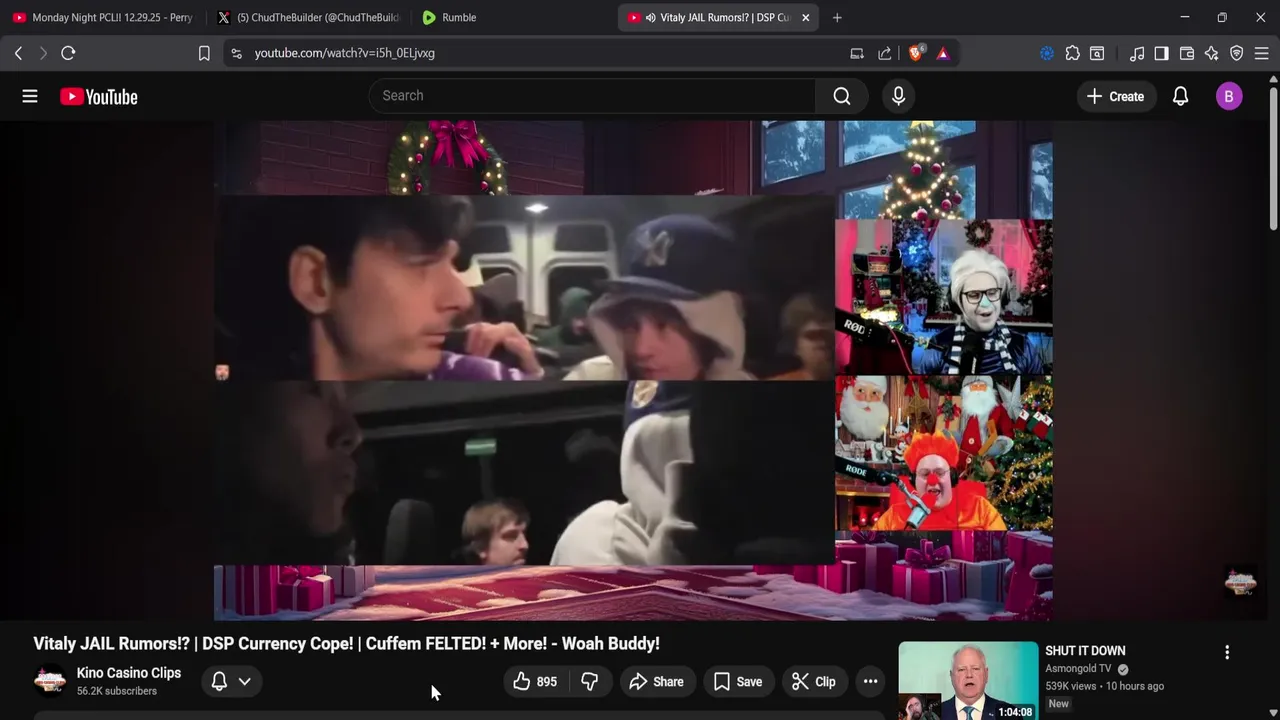The image size is (1280, 720).
Task: Open the YouTube guide hamburger menu
Action: pos(30,96)
